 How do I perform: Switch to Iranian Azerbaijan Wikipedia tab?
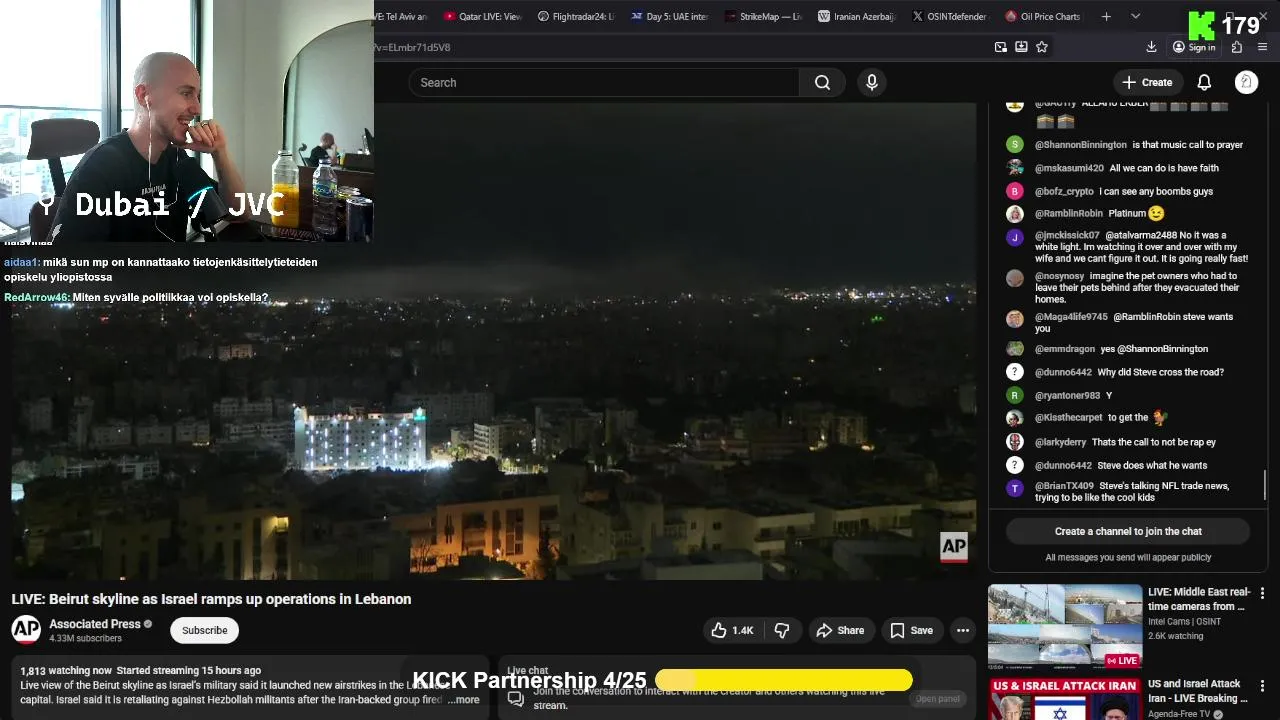click(x=857, y=16)
